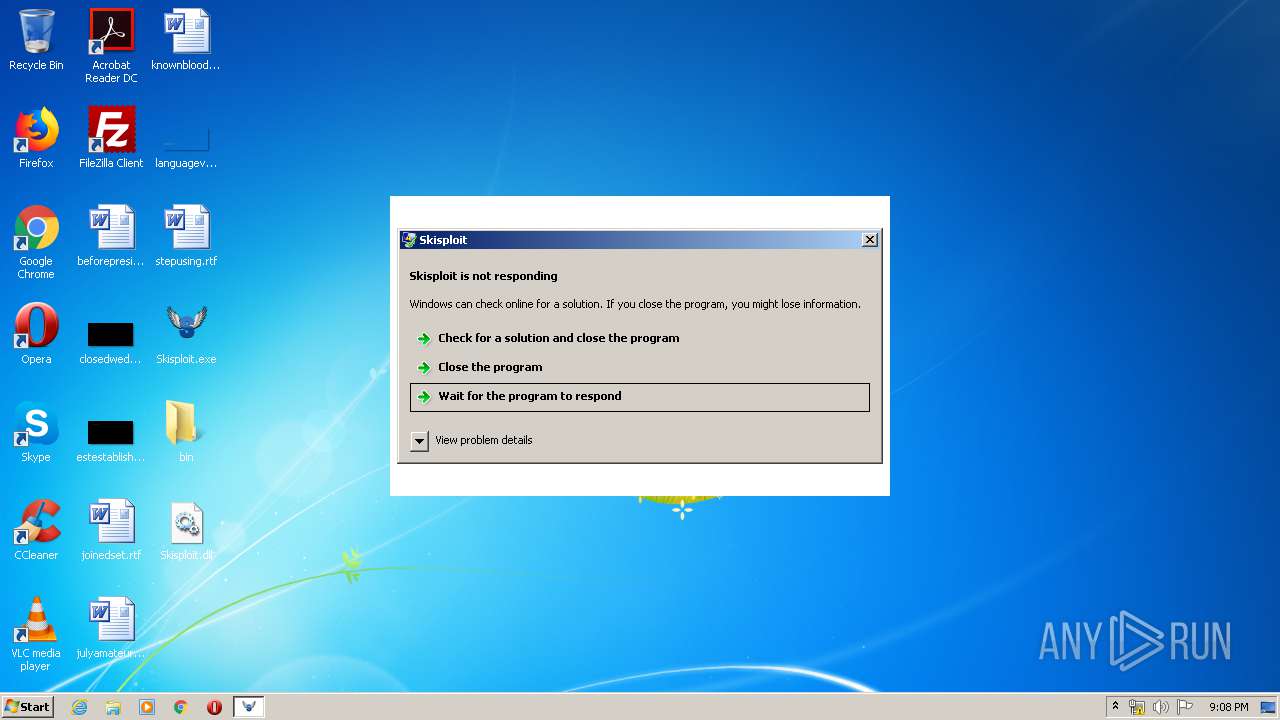The height and width of the screenshot is (720, 1280).
Task: Switch to Skisploit taskbar button
Action: pos(249,707)
